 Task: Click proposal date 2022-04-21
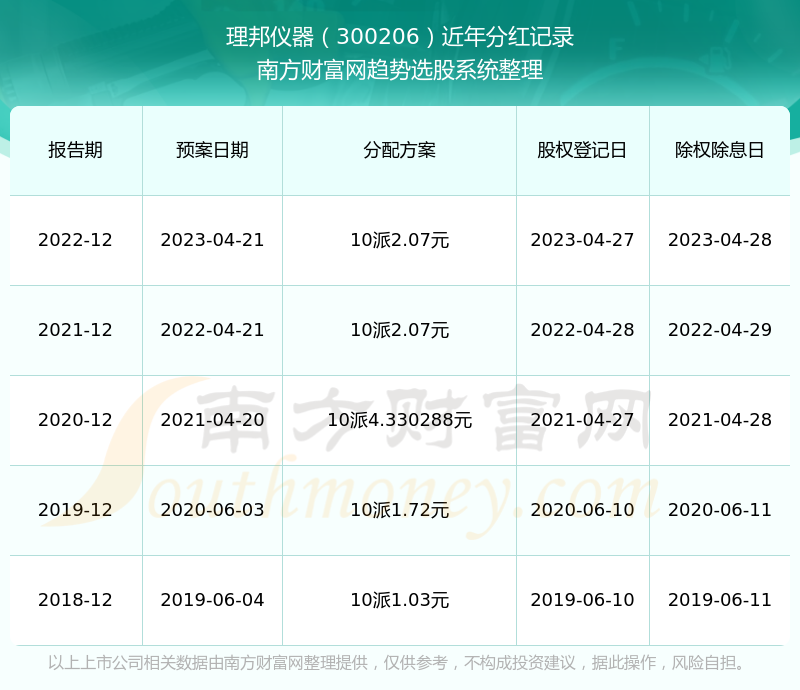[212, 330]
